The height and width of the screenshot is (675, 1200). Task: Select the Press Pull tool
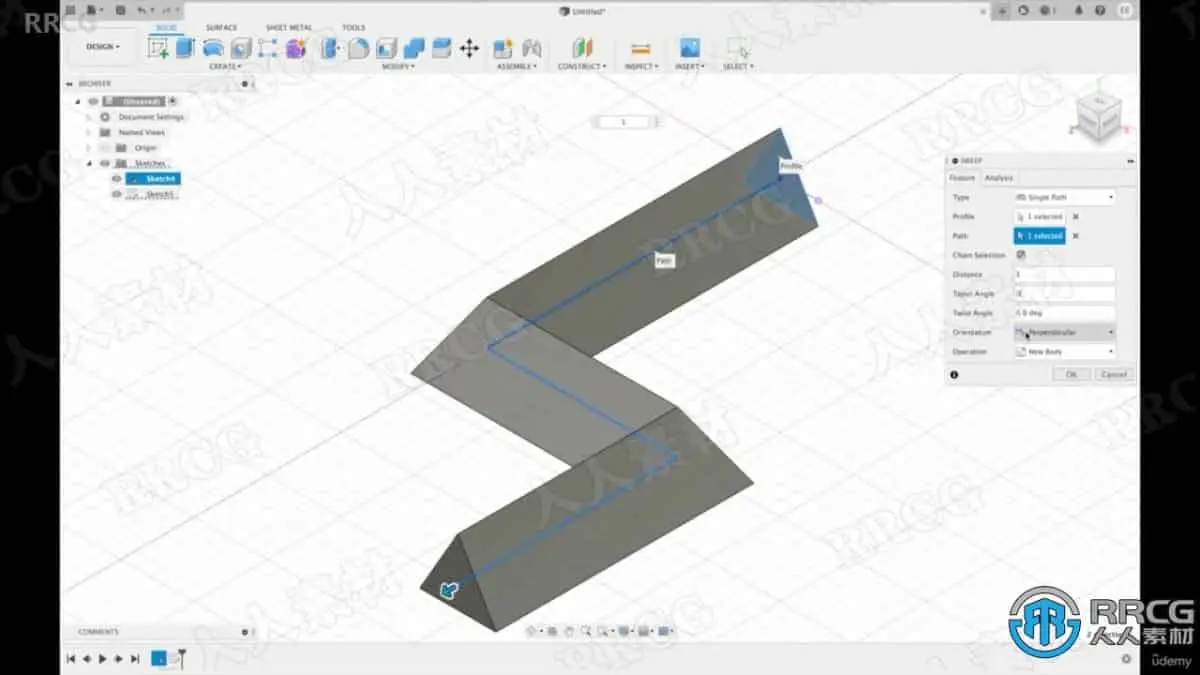point(331,48)
